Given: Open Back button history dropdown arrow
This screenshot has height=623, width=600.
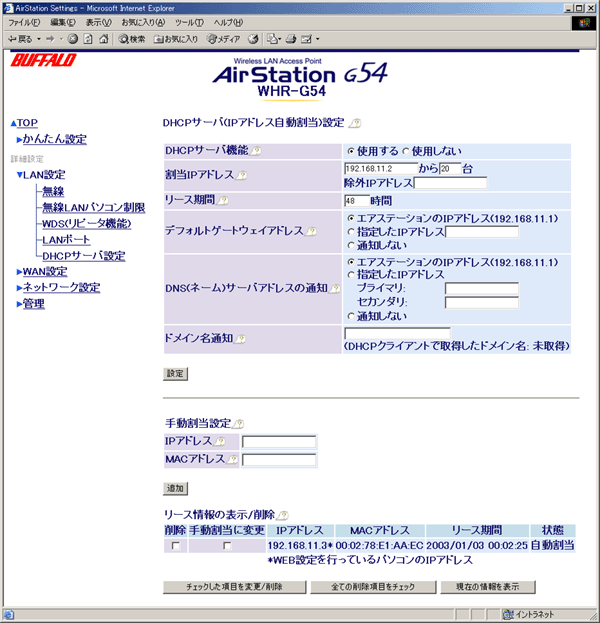Looking at the screenshot, I should click(x=39, y=39).
